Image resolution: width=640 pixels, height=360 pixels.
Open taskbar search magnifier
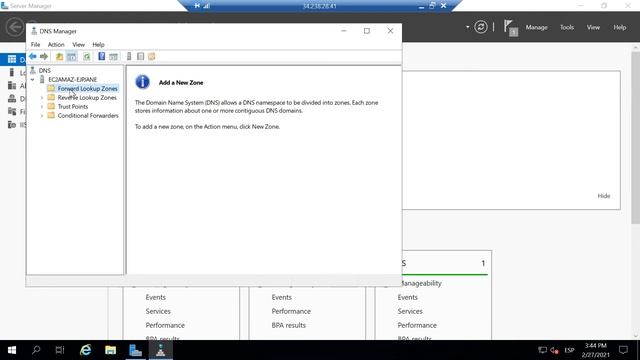coord(36,350)
